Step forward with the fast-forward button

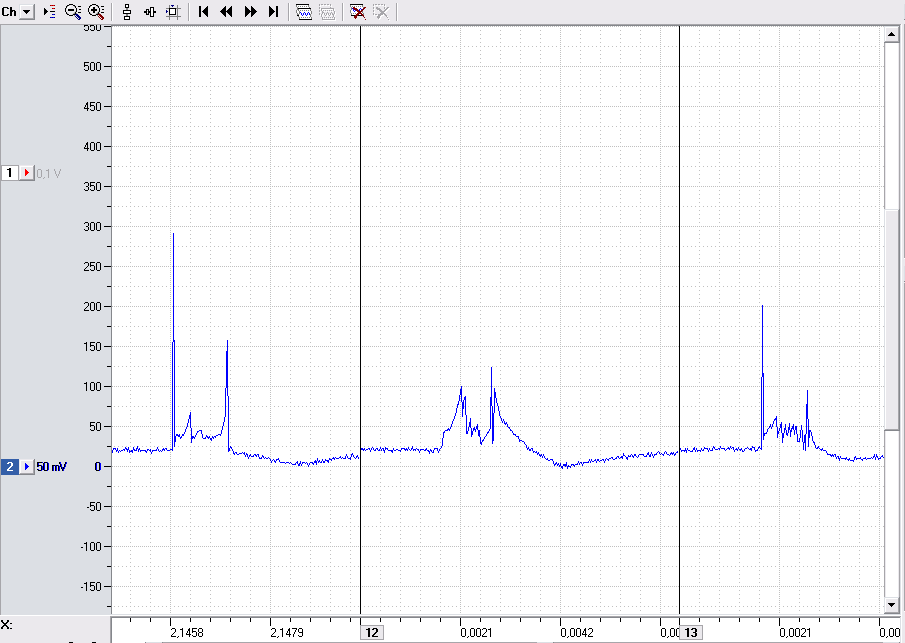(x=250, y=12)
